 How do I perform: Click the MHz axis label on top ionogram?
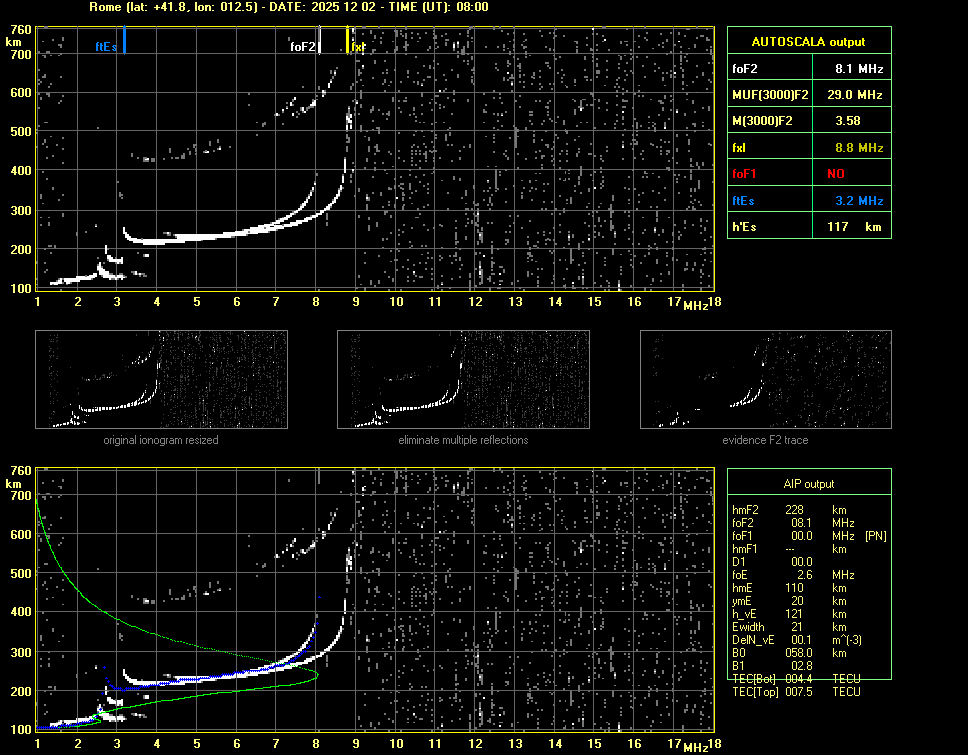pos(695,304)
